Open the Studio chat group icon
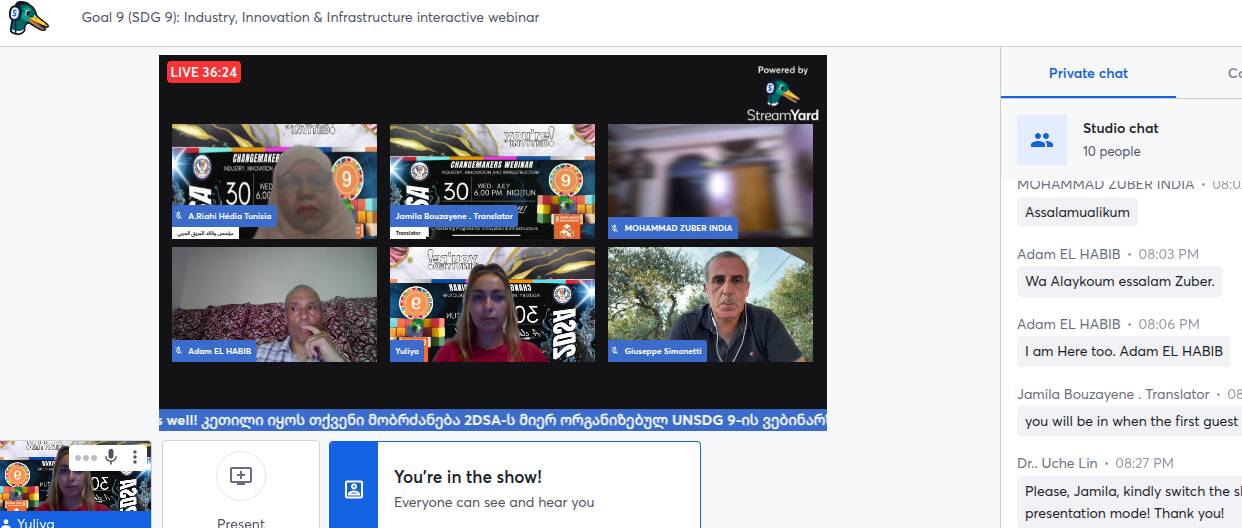This screenshot has height=528, width=1242. (1042, 140)
